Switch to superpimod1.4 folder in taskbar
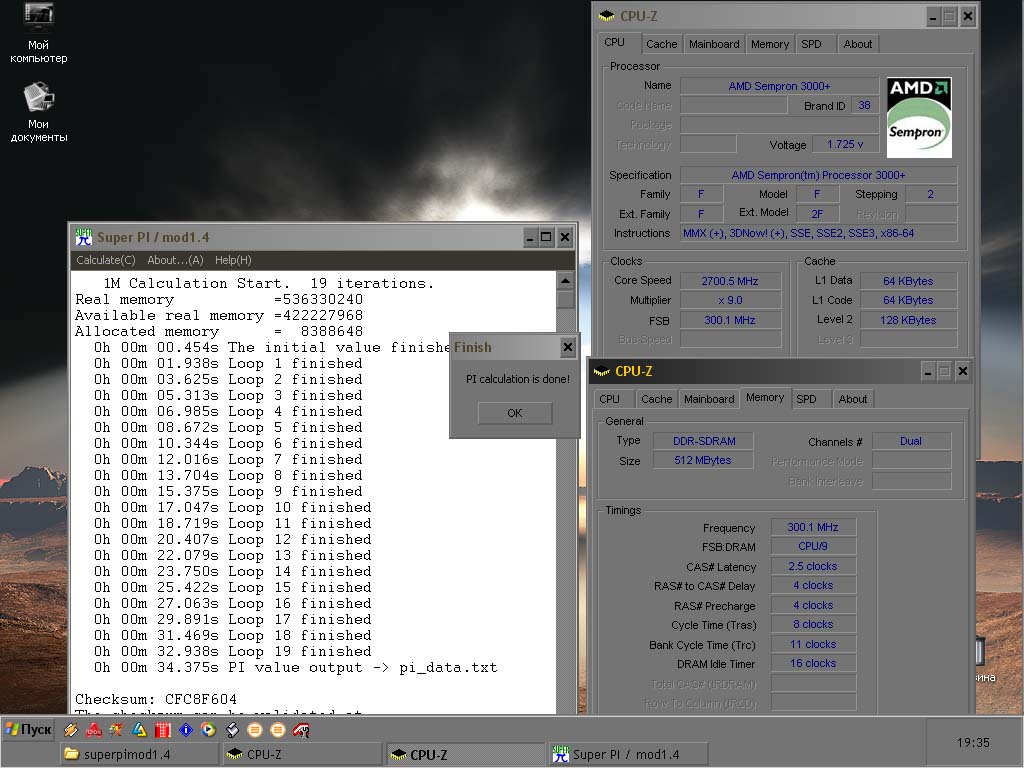 140,754
